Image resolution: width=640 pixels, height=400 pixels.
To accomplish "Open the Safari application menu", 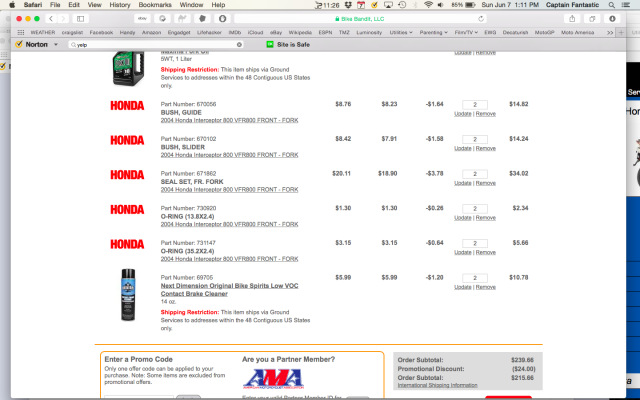I will [33, 5].
